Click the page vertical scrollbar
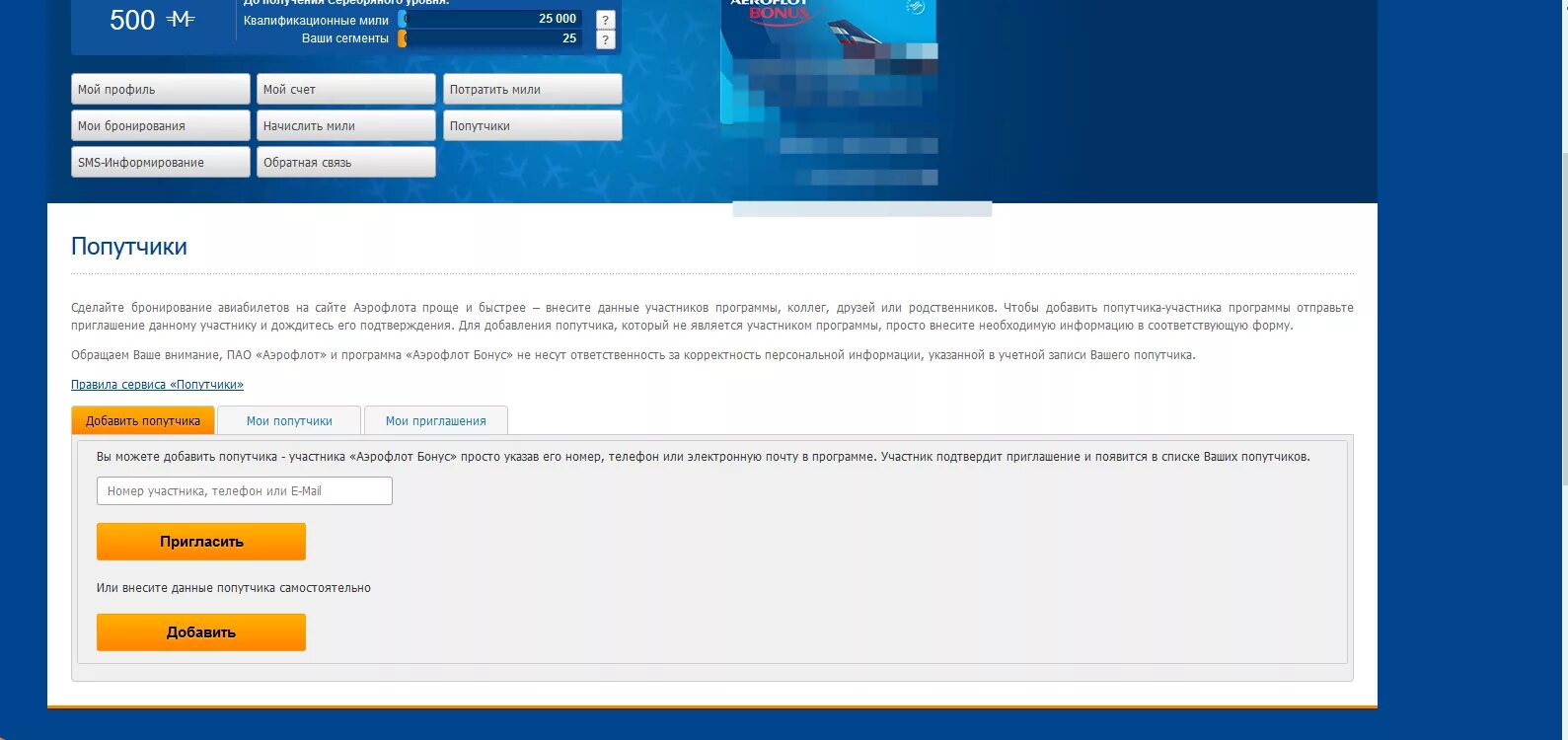This screenshot has height=740, width=1568. [1564, 318]
